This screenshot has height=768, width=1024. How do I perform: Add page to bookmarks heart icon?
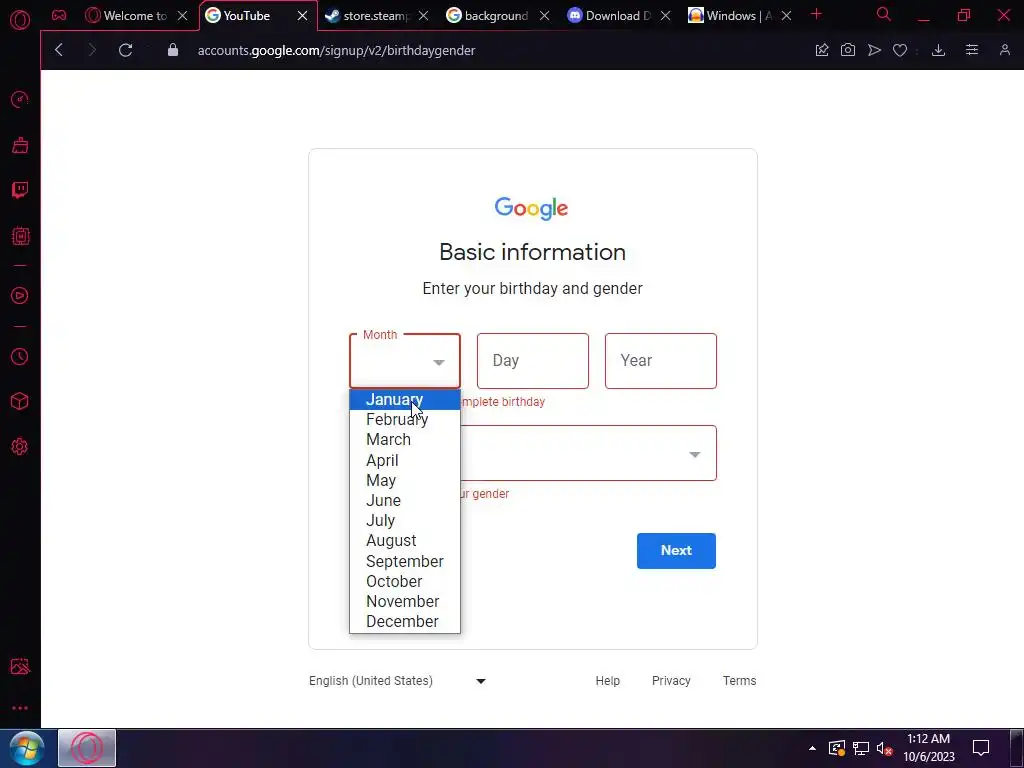(900, 50)
